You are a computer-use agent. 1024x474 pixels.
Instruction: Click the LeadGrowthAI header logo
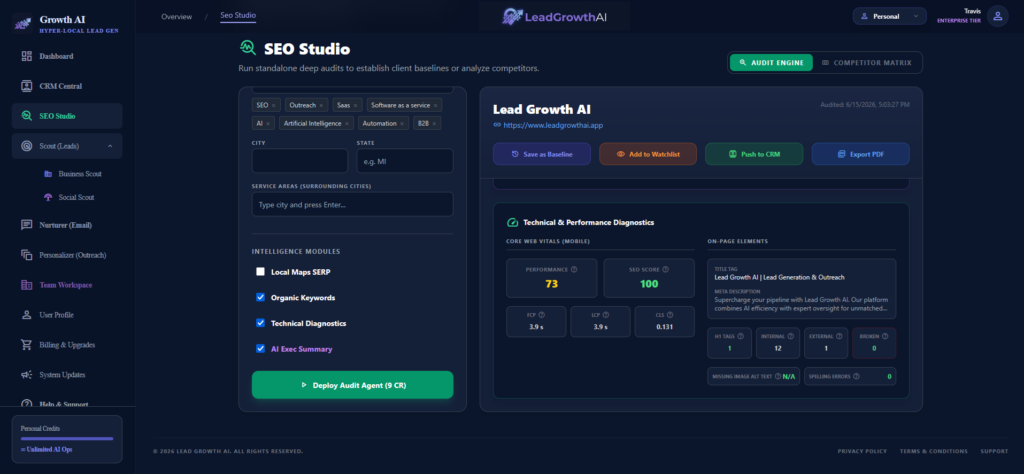click(x=554, y=17)
